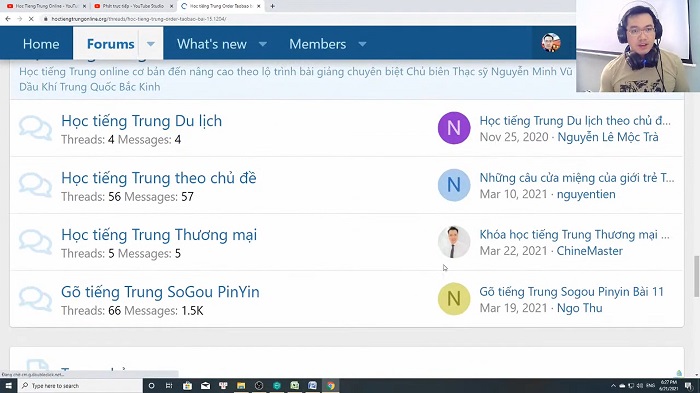Click the address bar URL
Image resolution: width=700 pixels, height=393 pixels.
[x=139, y=19]
